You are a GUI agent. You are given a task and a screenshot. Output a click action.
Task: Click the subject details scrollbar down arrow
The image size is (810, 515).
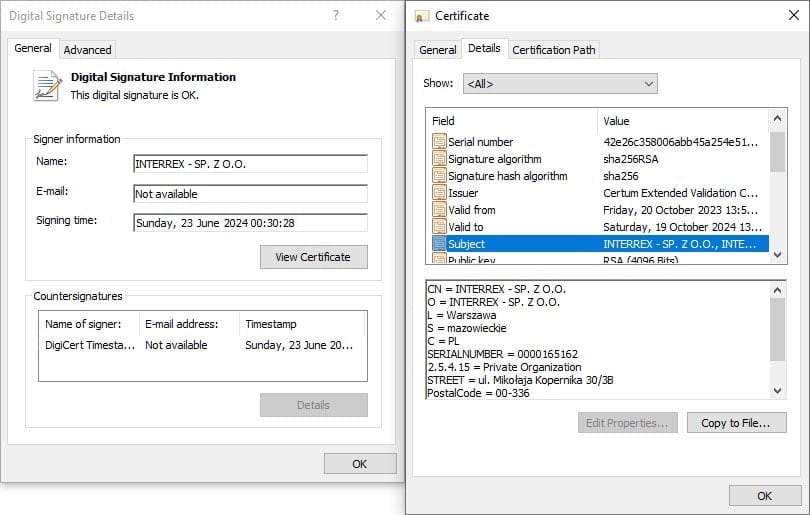777,391
